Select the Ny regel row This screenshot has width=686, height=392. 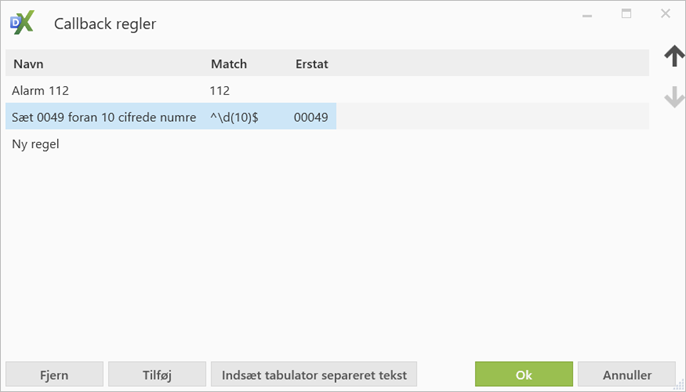(327, 144)
